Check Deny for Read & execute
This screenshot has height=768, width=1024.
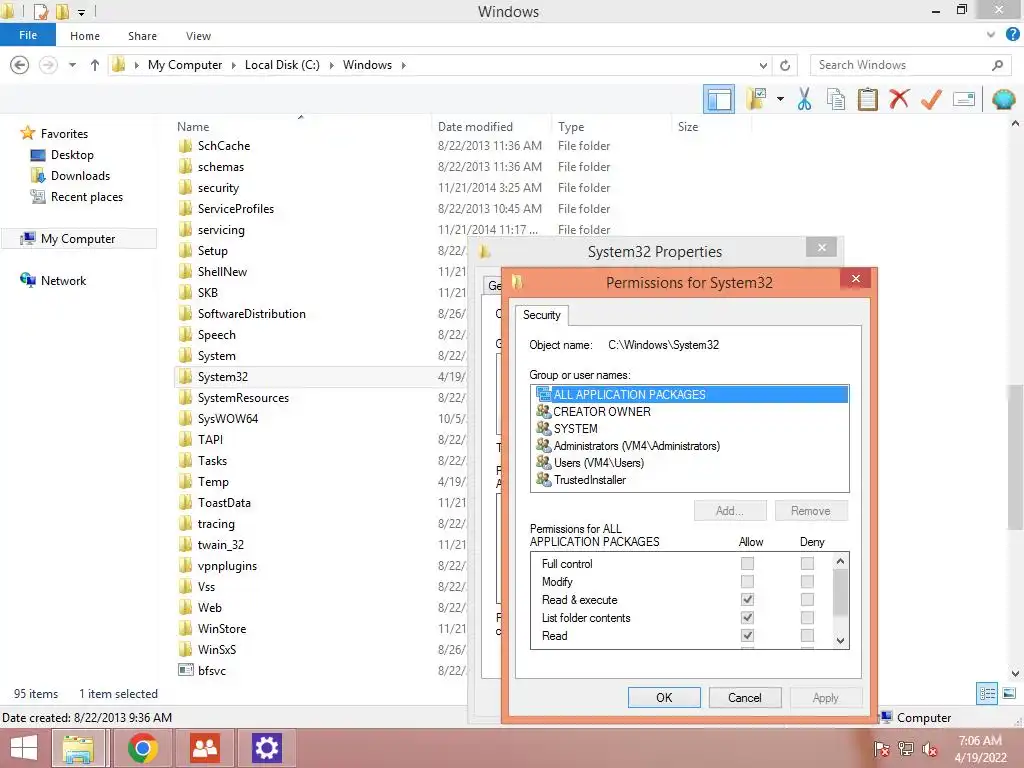(807, 599)
